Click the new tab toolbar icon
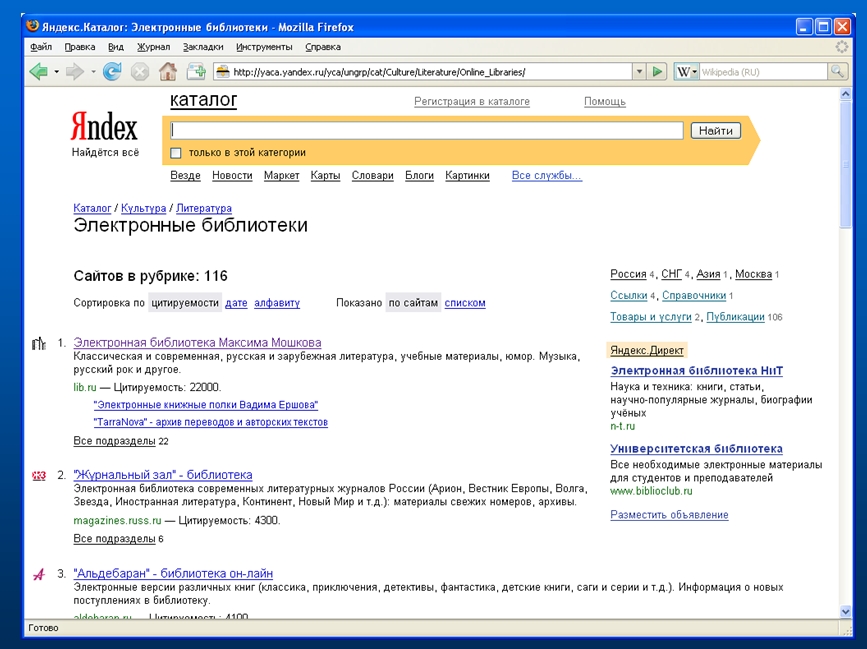The width and height of the screenshot is (867, 649). 196,72
